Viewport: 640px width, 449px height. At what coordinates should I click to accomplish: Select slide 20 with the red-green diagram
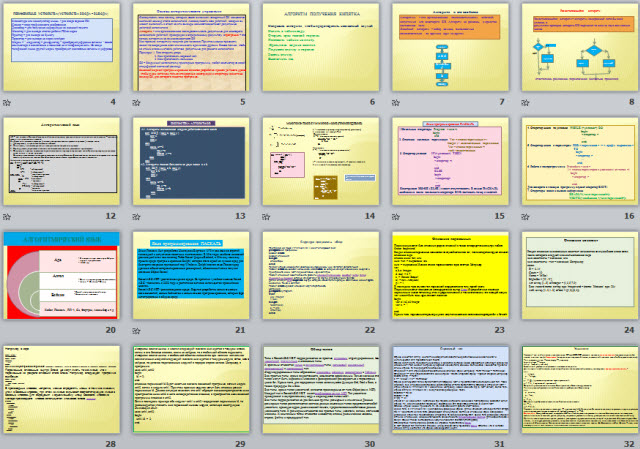tap(61, 274)
